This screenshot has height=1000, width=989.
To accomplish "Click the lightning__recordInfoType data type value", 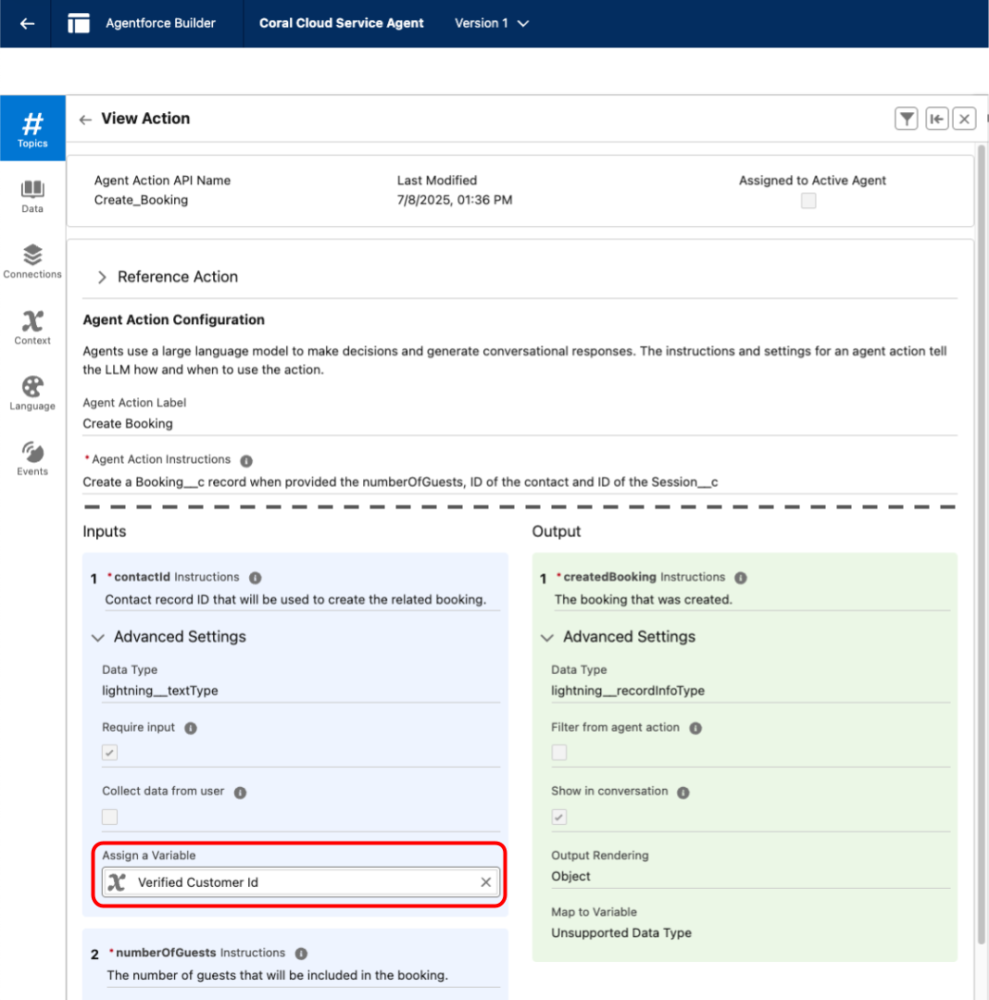I will pos(628,691).
